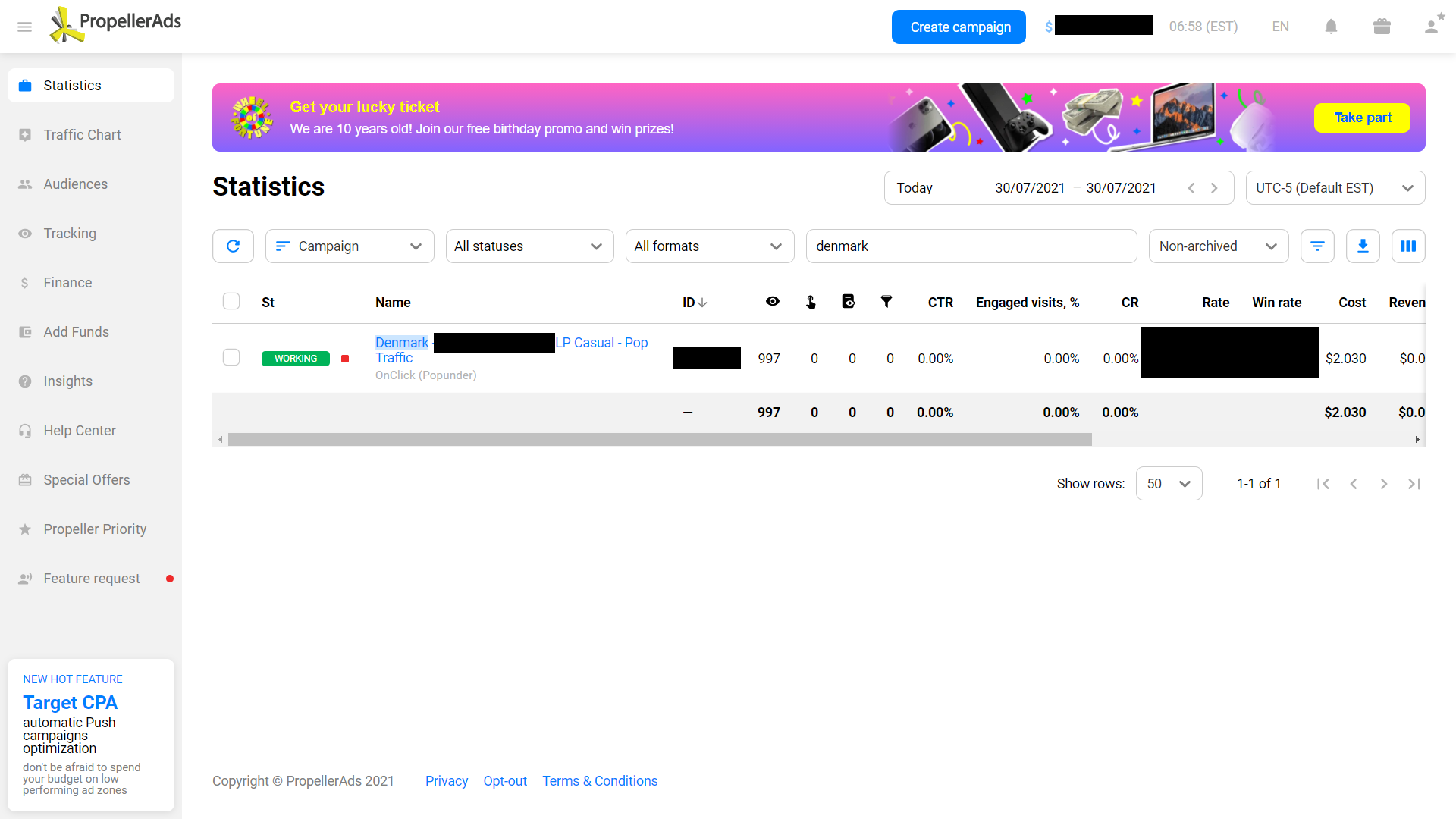The height and width of the screenshot is (819, 1456).
Task: Sort by Win rate column header
Action: 1277,303
